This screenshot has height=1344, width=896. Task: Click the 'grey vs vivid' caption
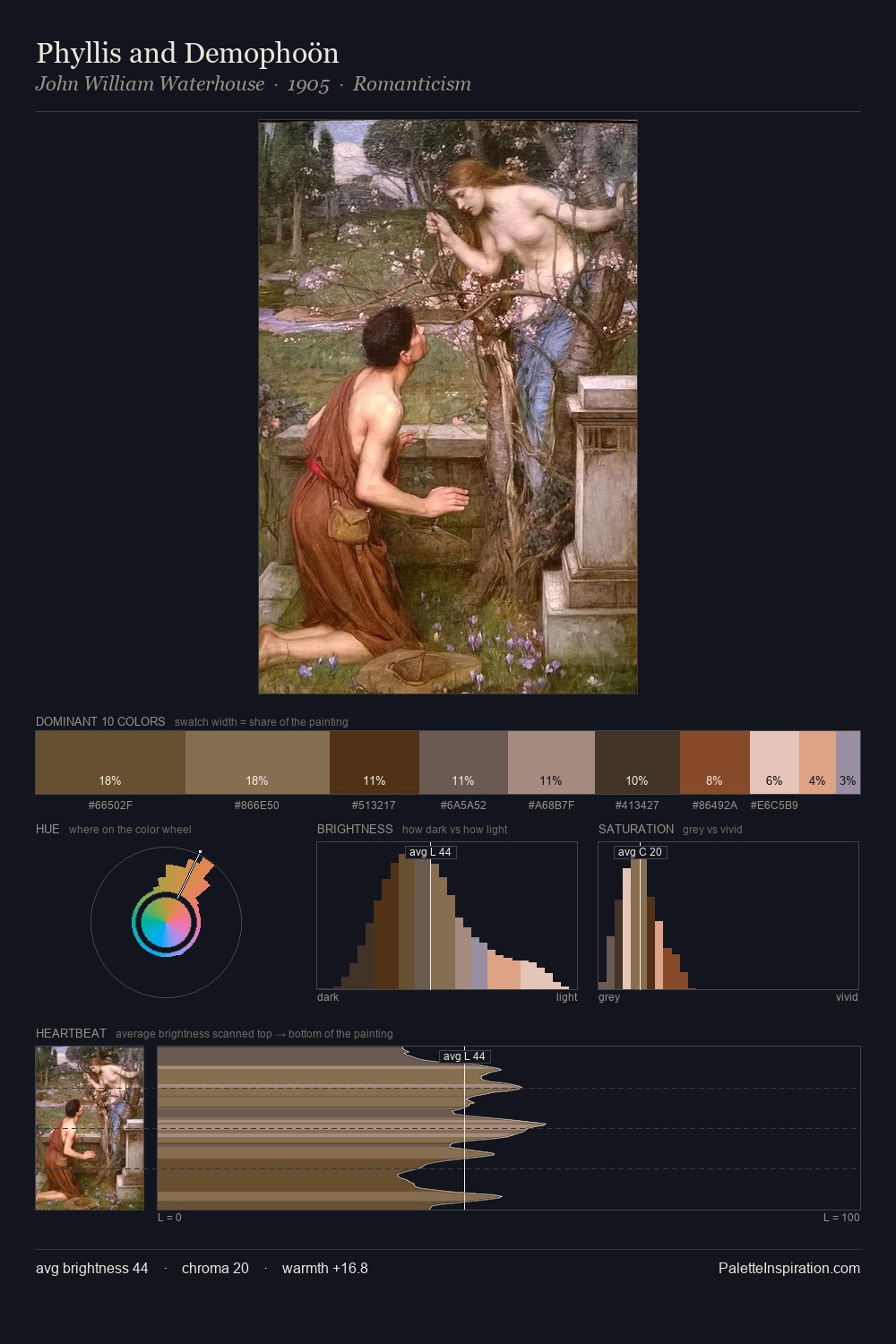712,830
